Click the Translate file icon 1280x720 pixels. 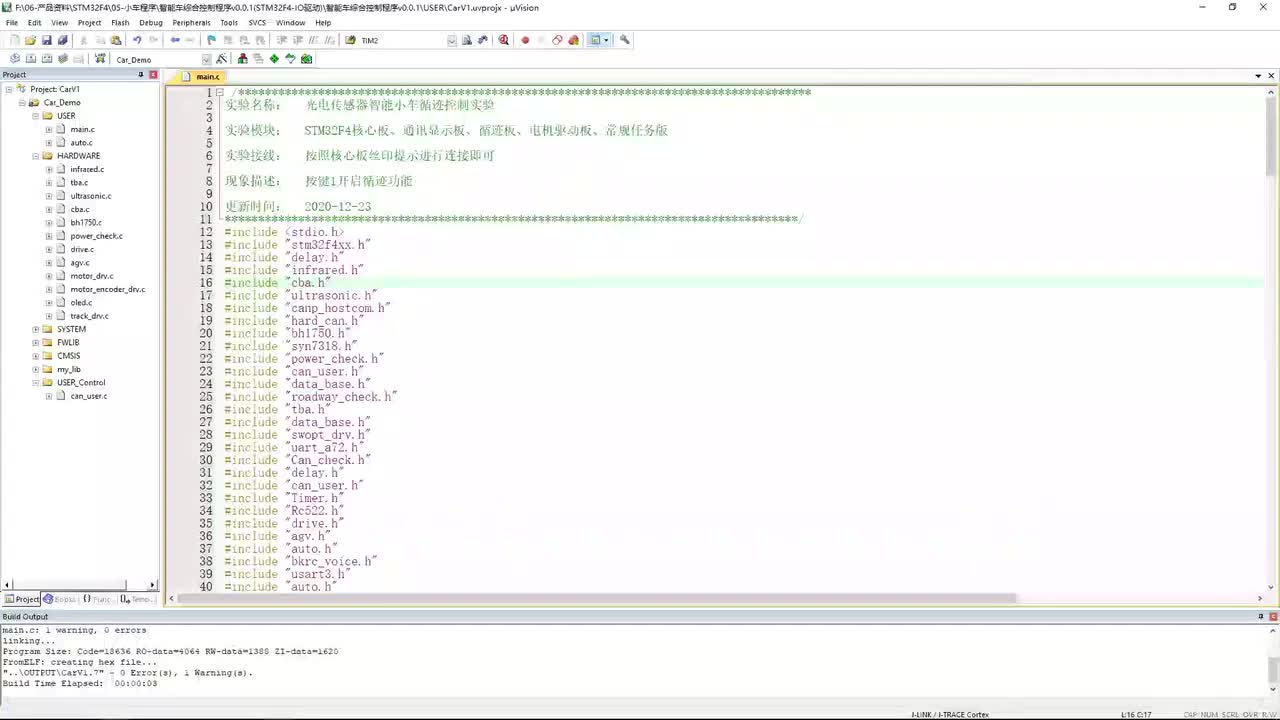tap(14, 59)
